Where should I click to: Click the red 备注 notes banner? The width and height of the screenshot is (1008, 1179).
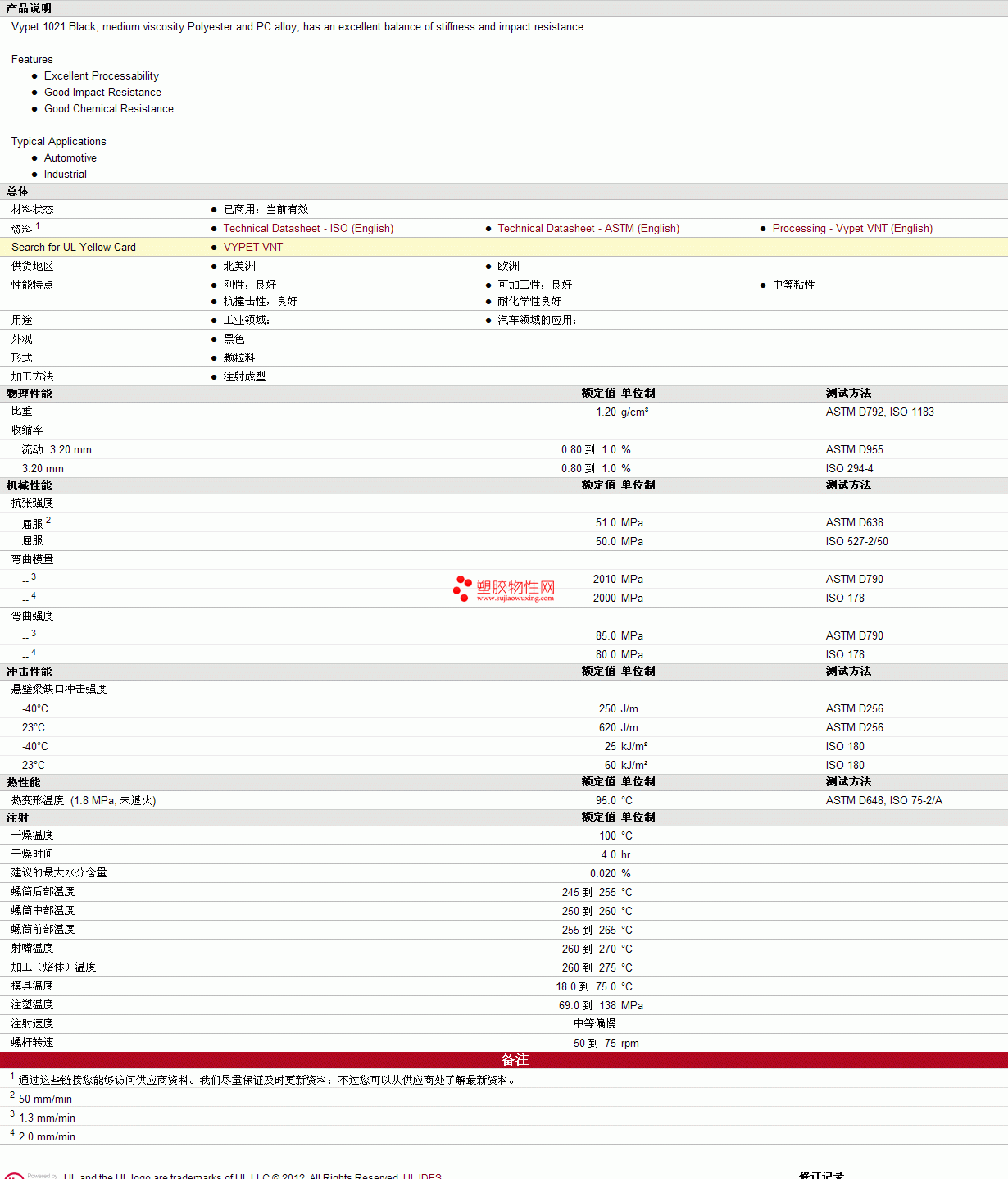click(x=504, y=1060)
